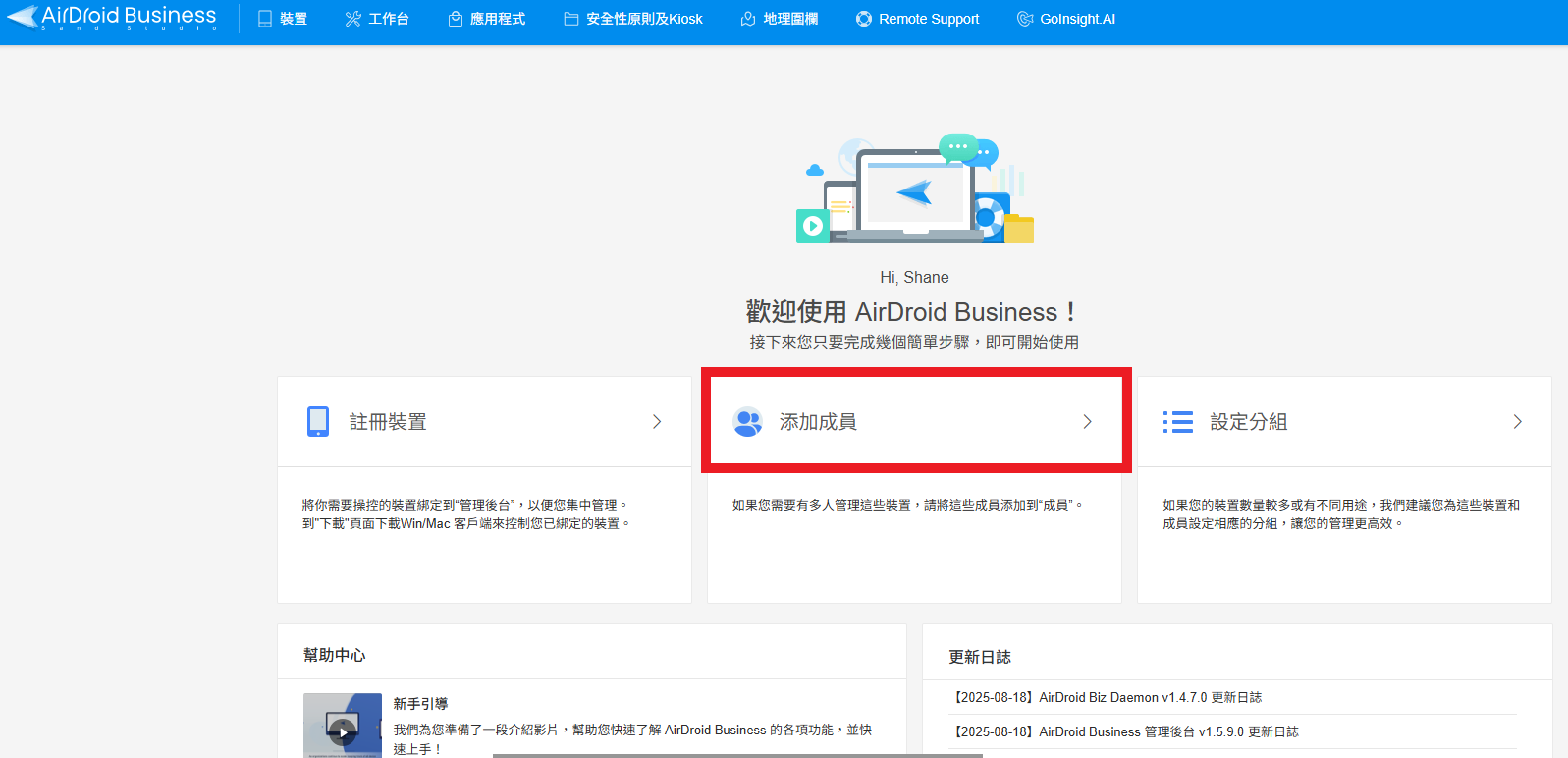Open the 工作台 menu

point(377,19)
